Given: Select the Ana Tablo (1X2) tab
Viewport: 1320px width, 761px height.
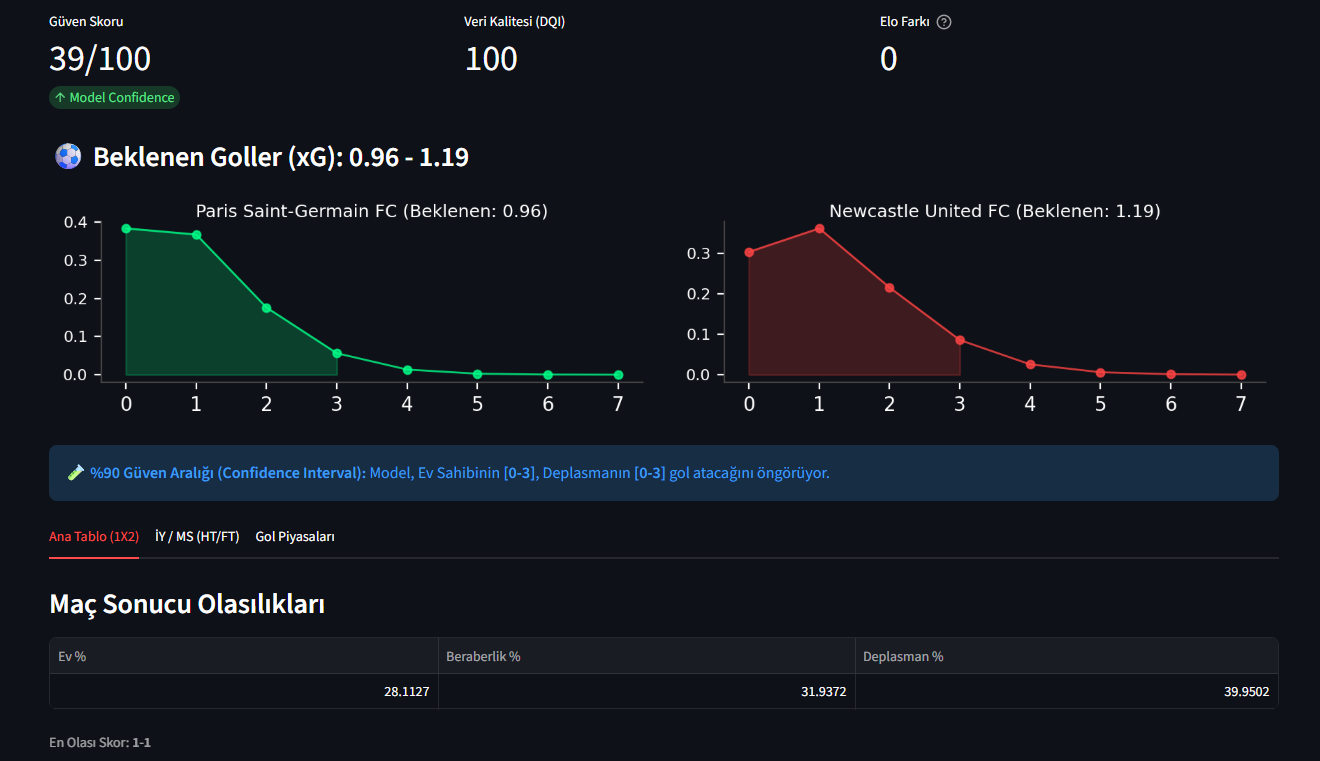Looking at the screenshot, I should pyautogui.click(x=93, y=536).
